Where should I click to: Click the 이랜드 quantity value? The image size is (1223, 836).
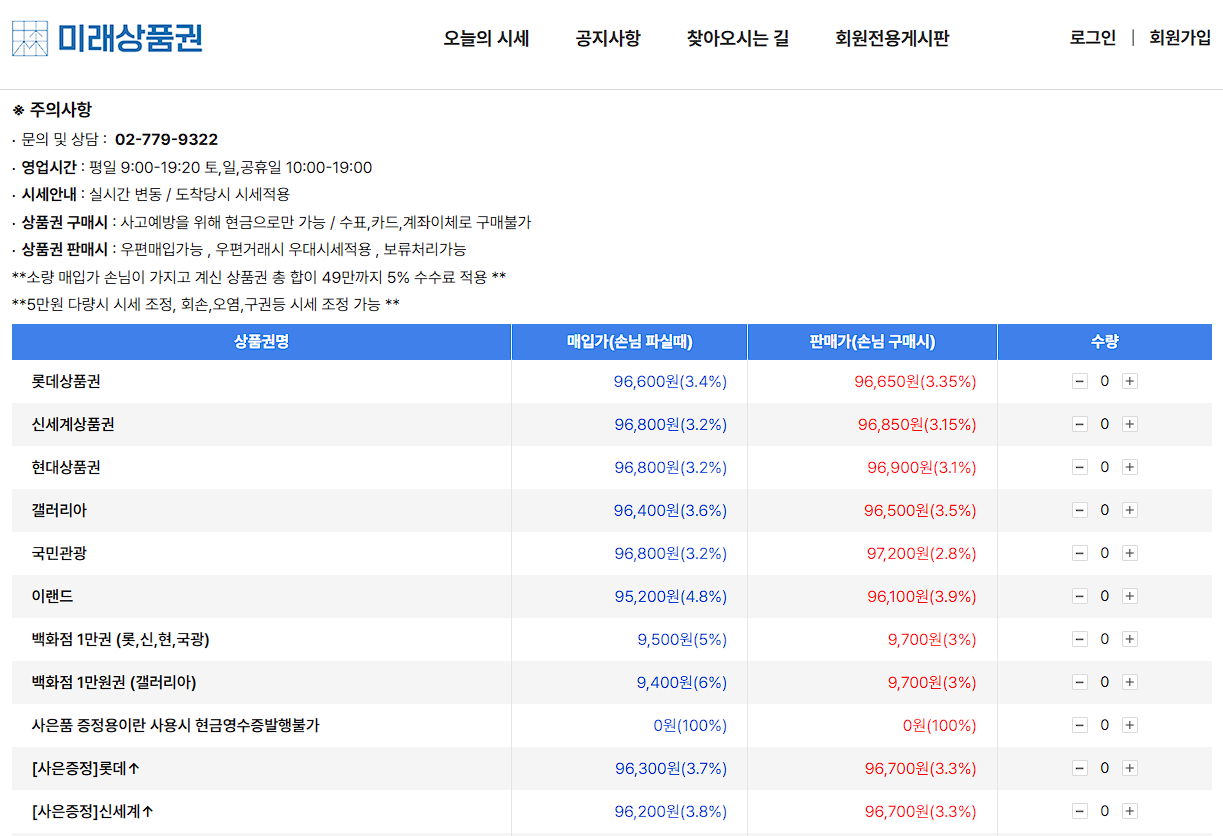1105,596
